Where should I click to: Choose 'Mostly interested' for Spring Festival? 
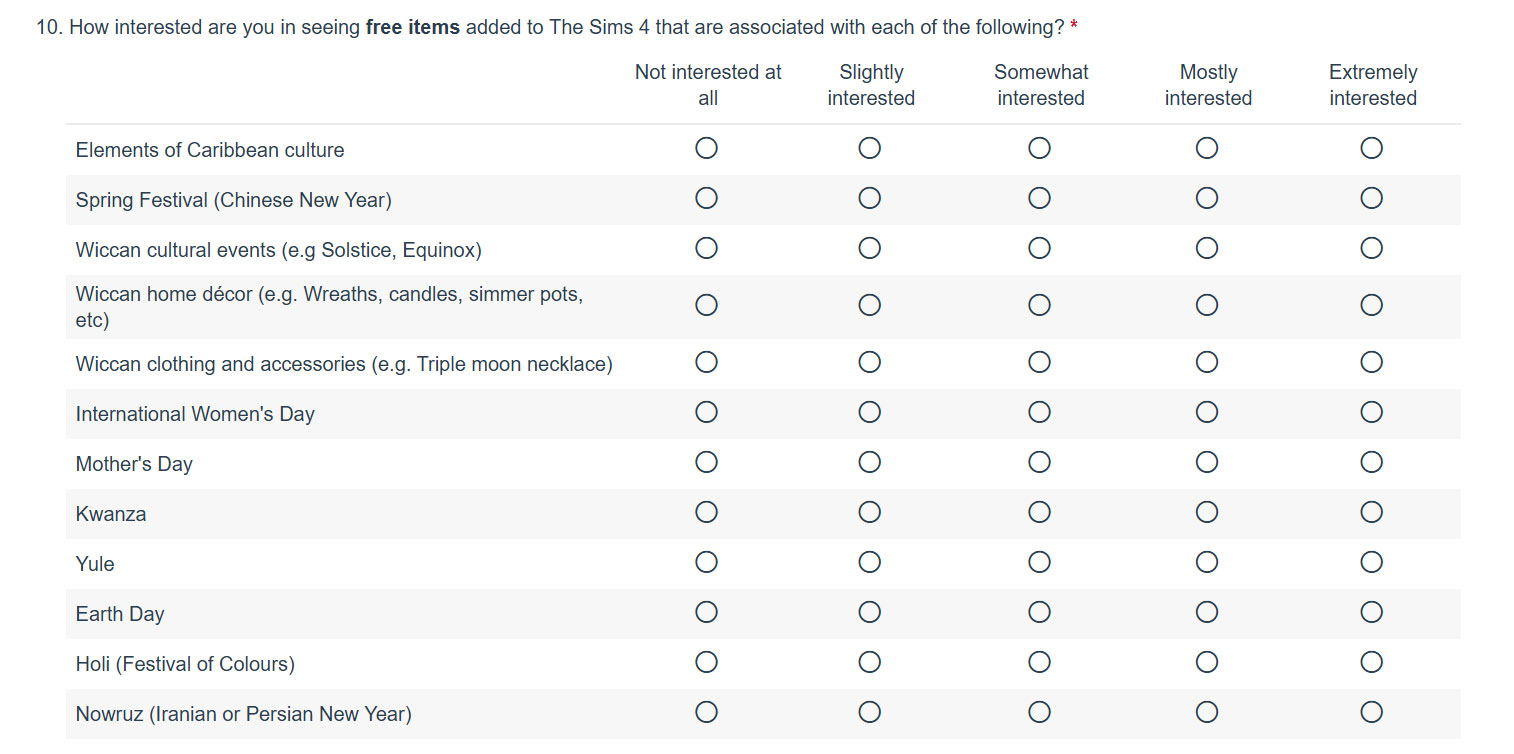1207,198
